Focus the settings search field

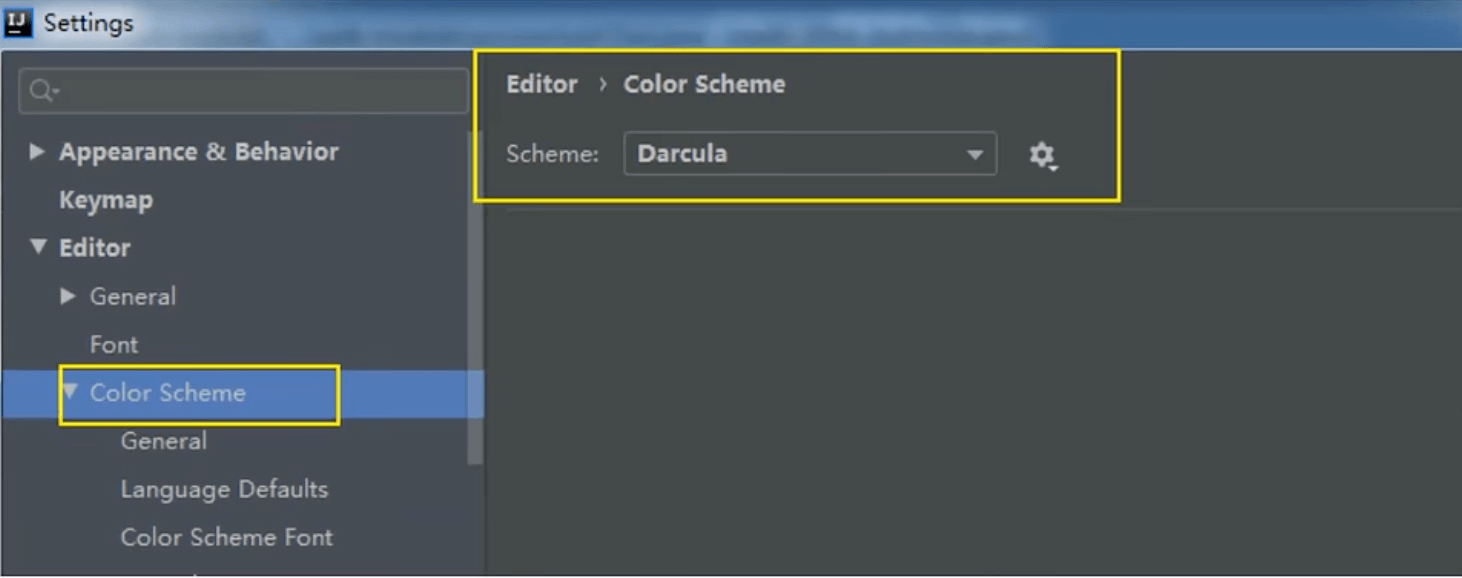pos(260,91)
